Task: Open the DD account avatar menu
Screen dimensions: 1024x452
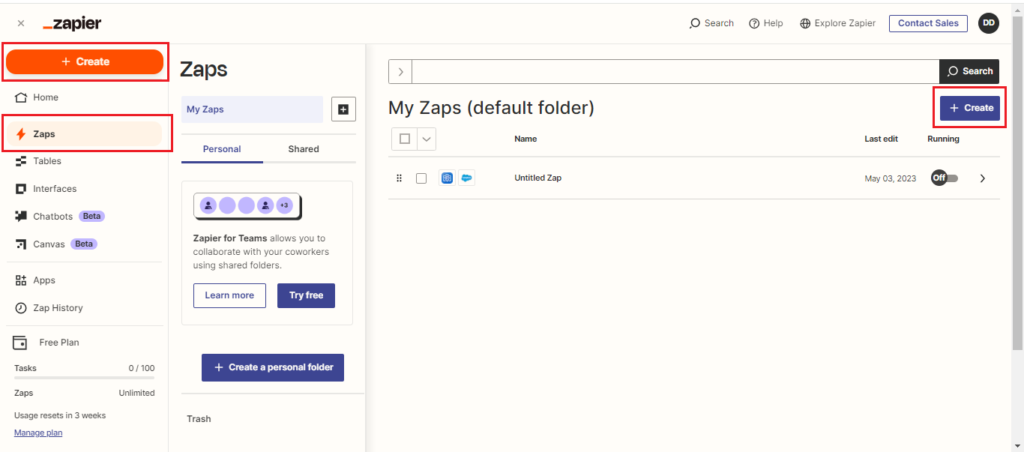Action: point(989,23)
